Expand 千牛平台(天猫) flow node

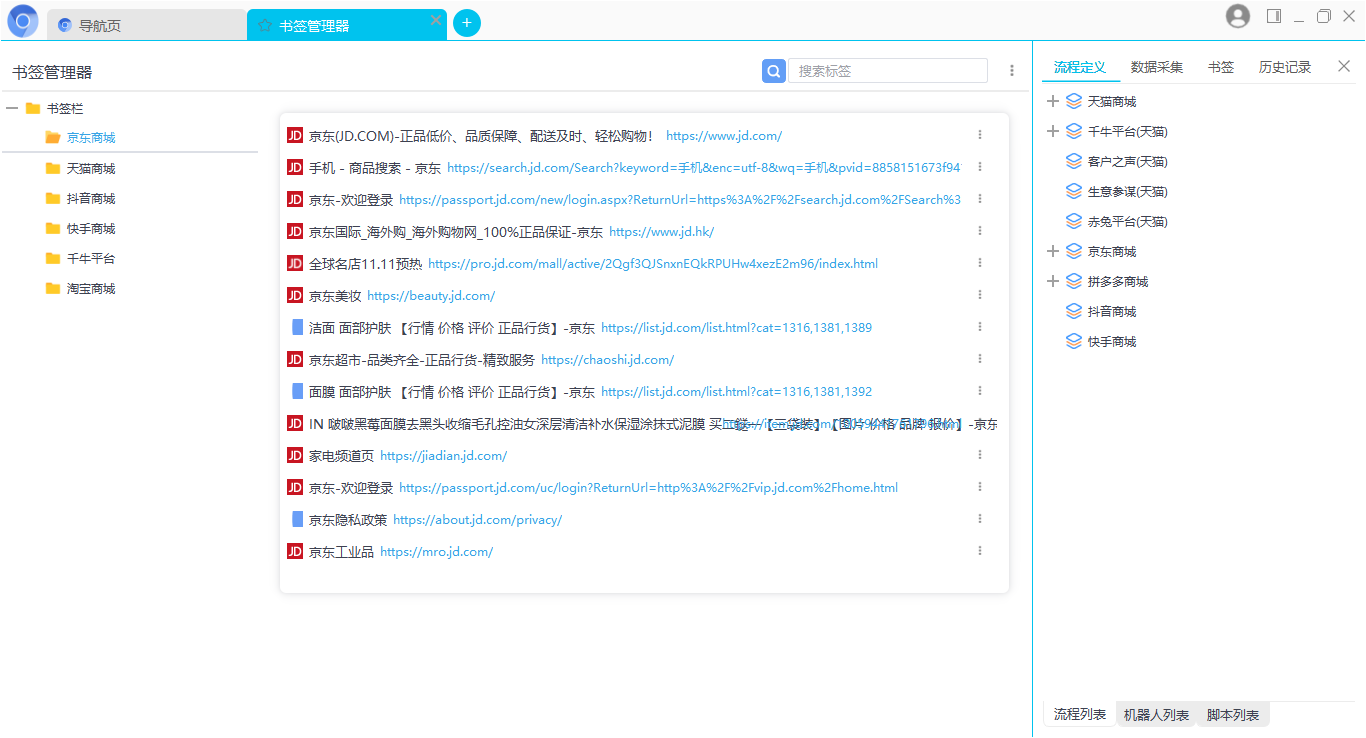(x=1052, y=131)
